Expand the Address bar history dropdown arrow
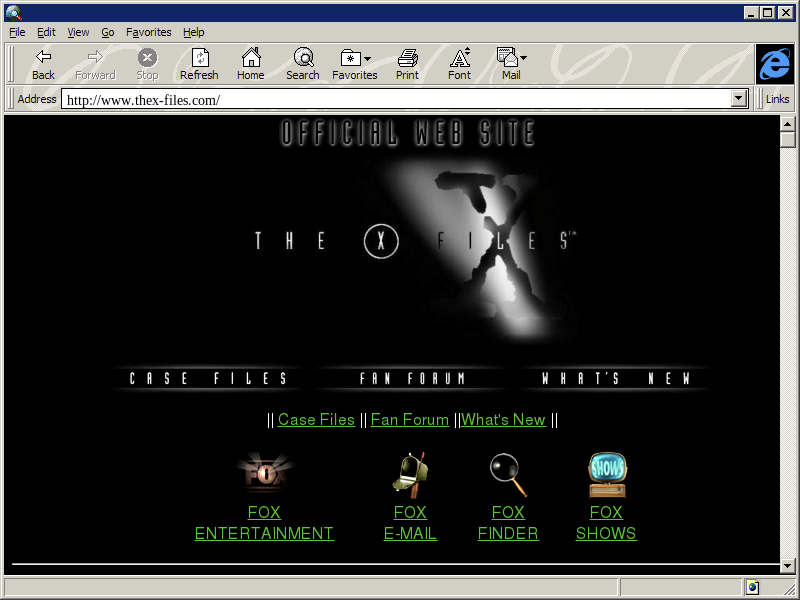Screen dimensions: 800x600 739,99
